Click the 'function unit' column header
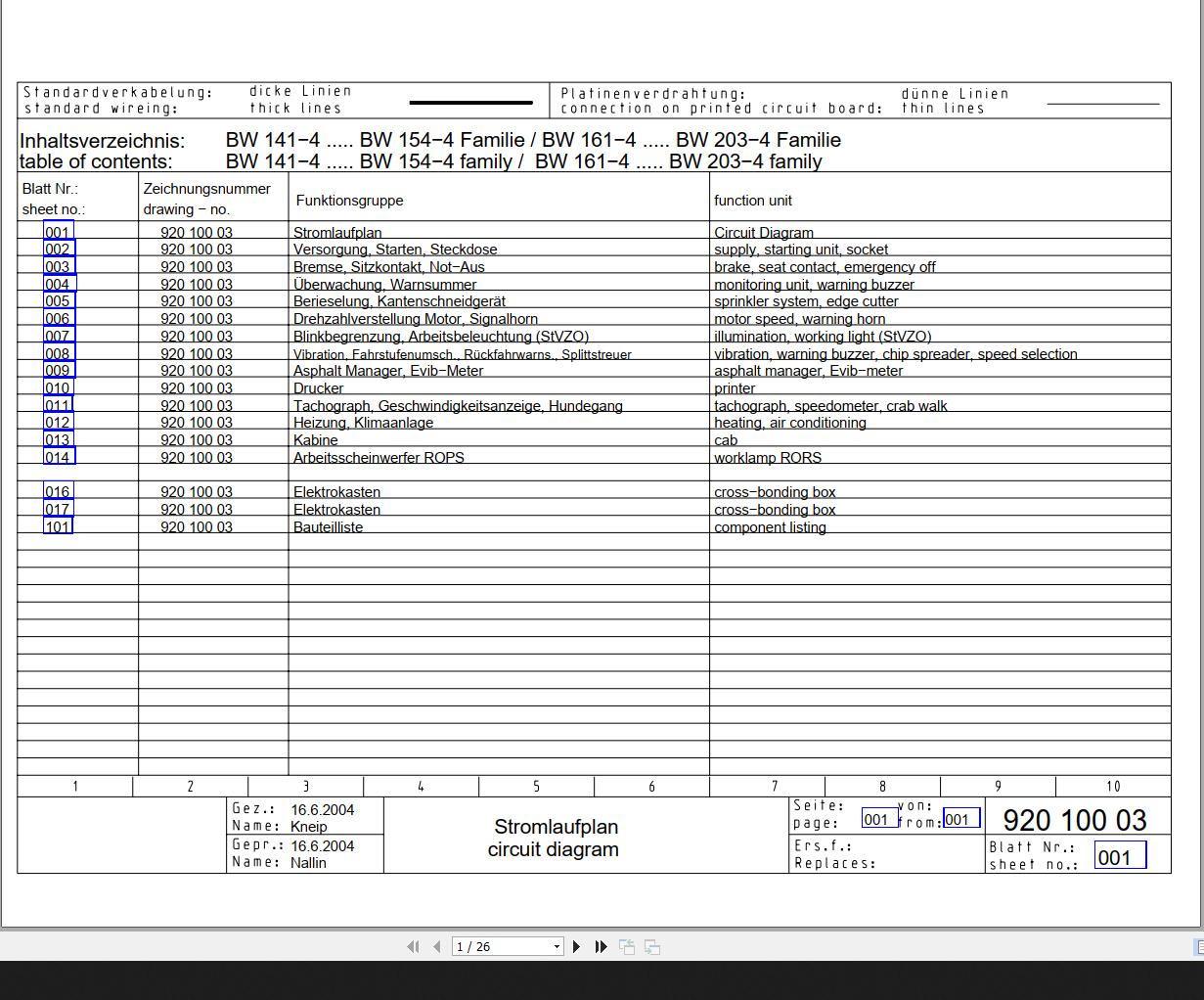The height and width of the screenshot is (1000, 1204). pyautogui.click(x=753, y=201)
